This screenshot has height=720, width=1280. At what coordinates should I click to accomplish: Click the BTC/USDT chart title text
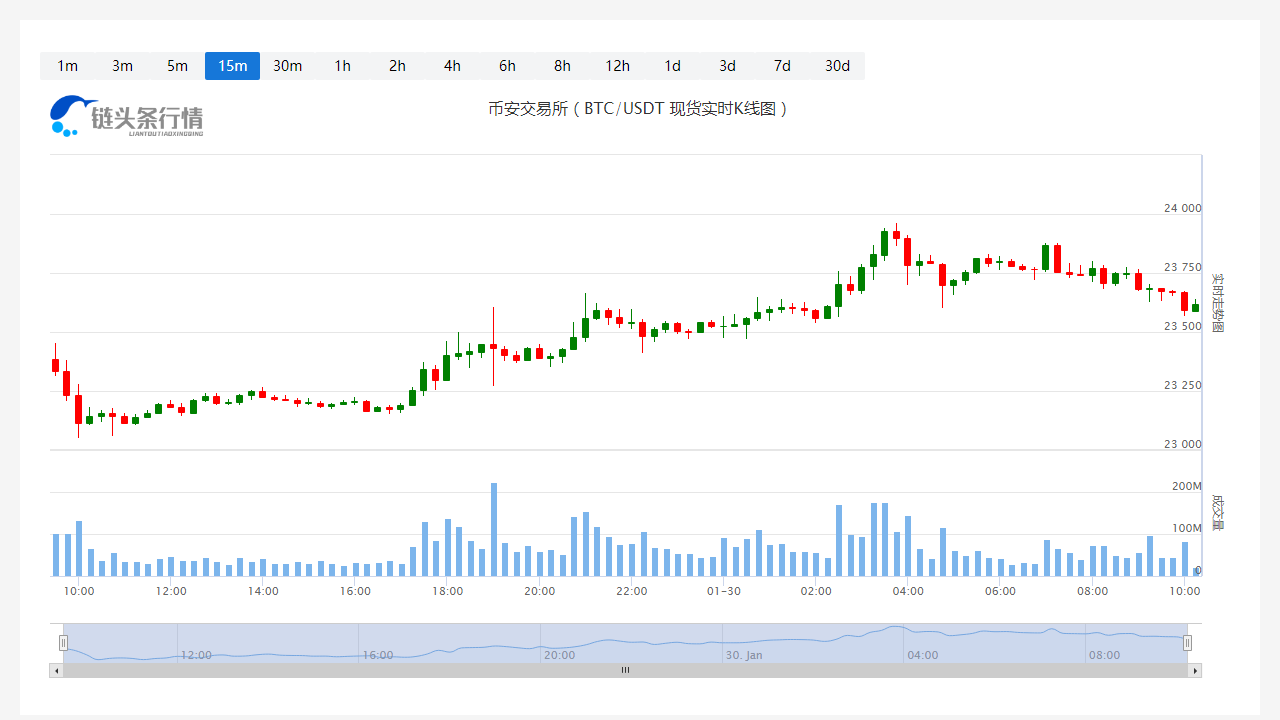click(x=638, y=109)
